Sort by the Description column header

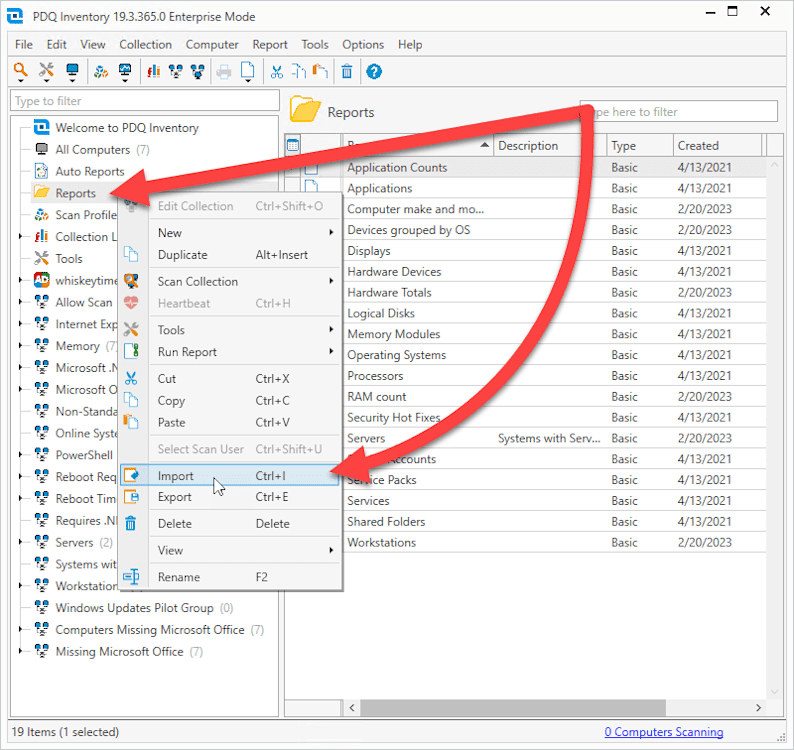pyautogui.click(x=549, y=145)
